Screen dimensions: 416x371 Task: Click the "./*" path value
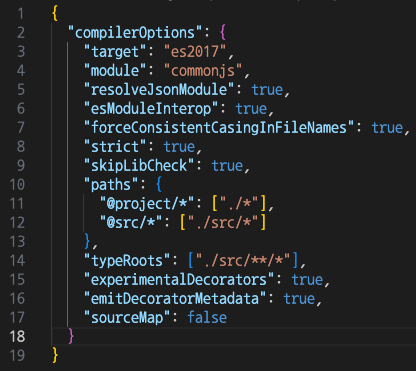click(239, 203)
